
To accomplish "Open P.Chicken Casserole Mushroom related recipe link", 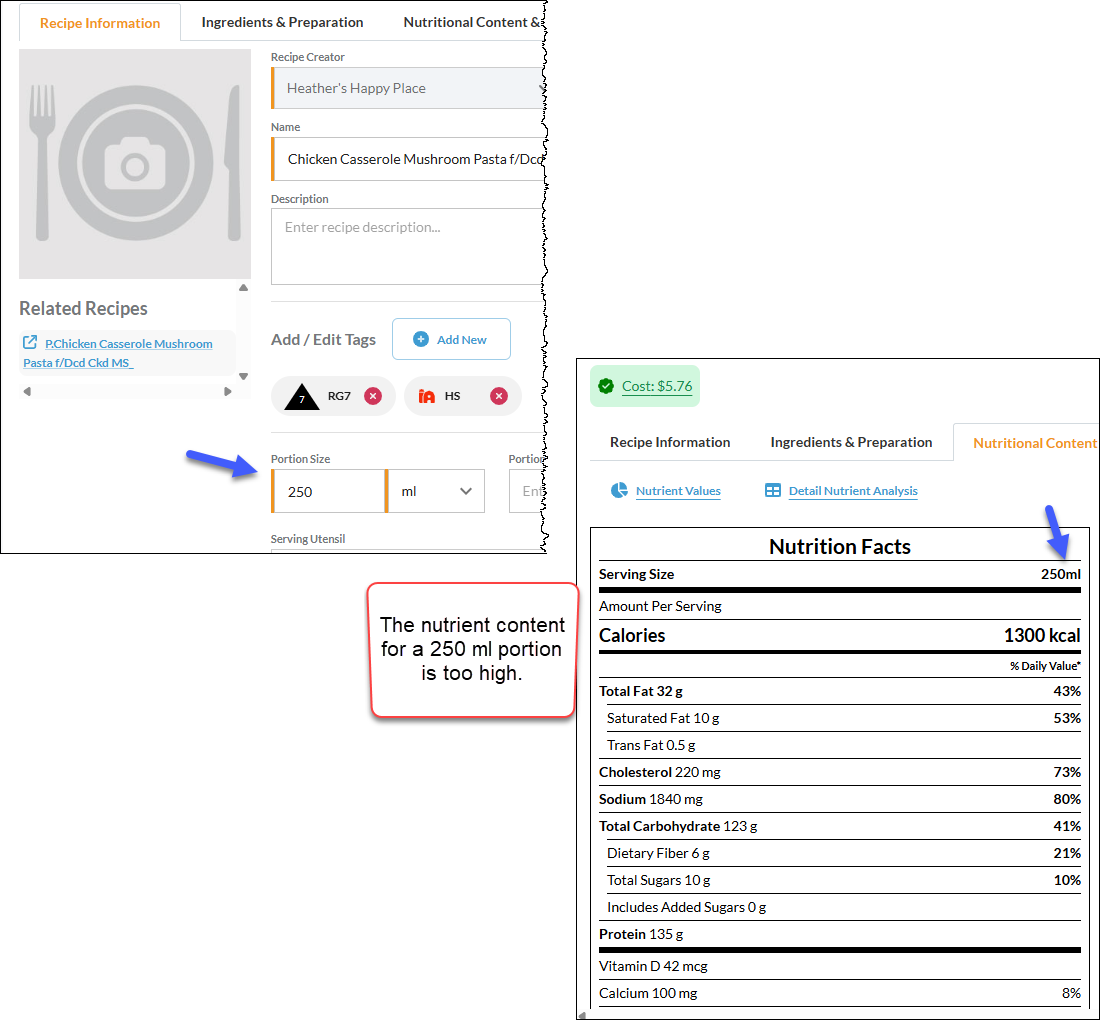I will click(x=118, y=353).
